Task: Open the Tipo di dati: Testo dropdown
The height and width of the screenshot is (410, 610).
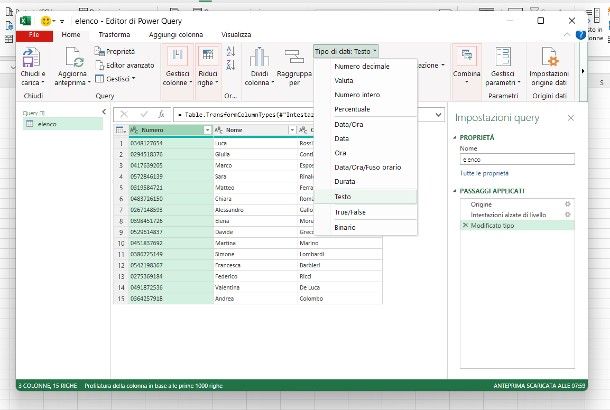Action: [x=345, y=51]
